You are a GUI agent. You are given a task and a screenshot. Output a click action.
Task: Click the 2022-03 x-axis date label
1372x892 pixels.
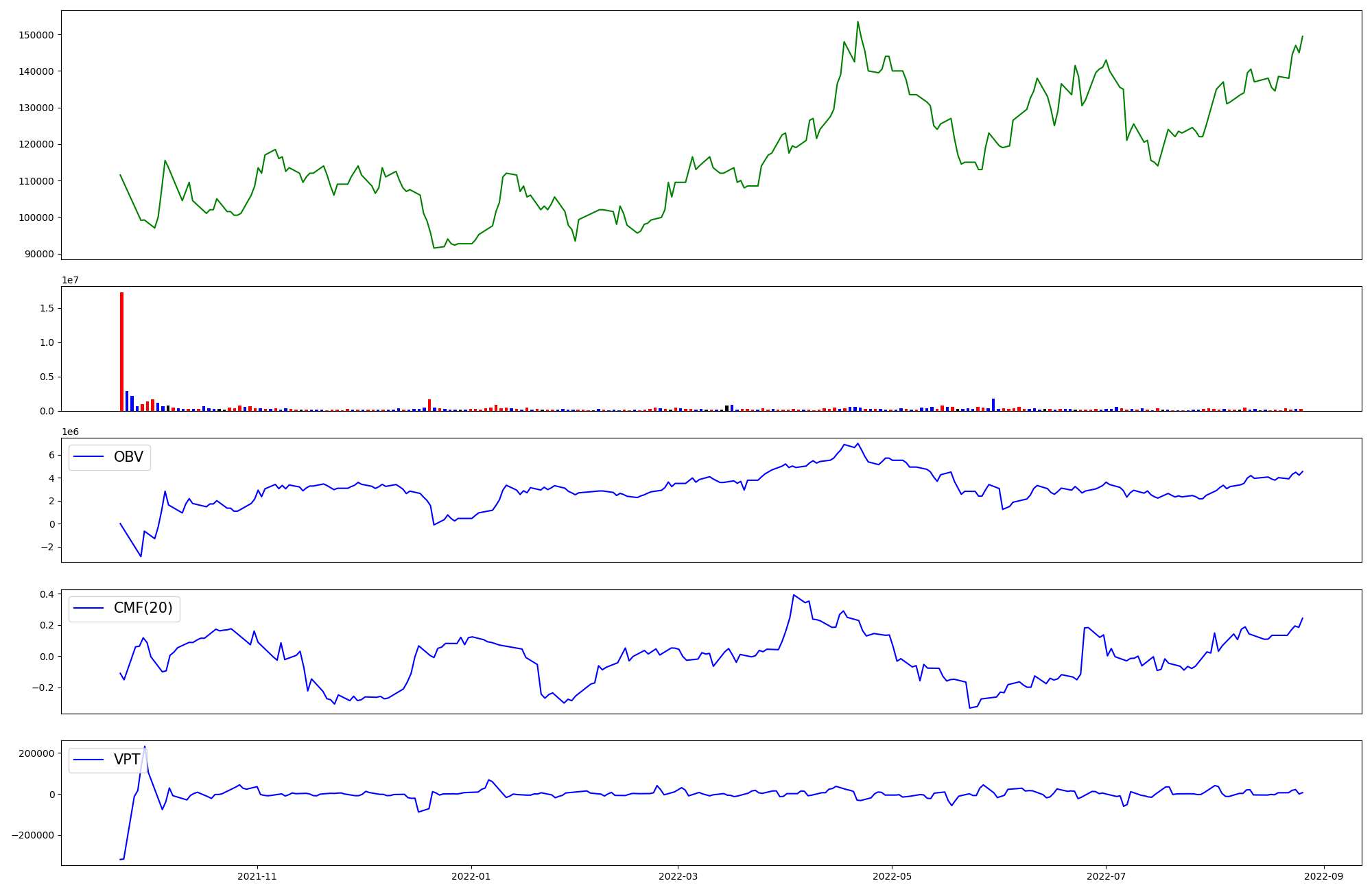coord(678,876)
